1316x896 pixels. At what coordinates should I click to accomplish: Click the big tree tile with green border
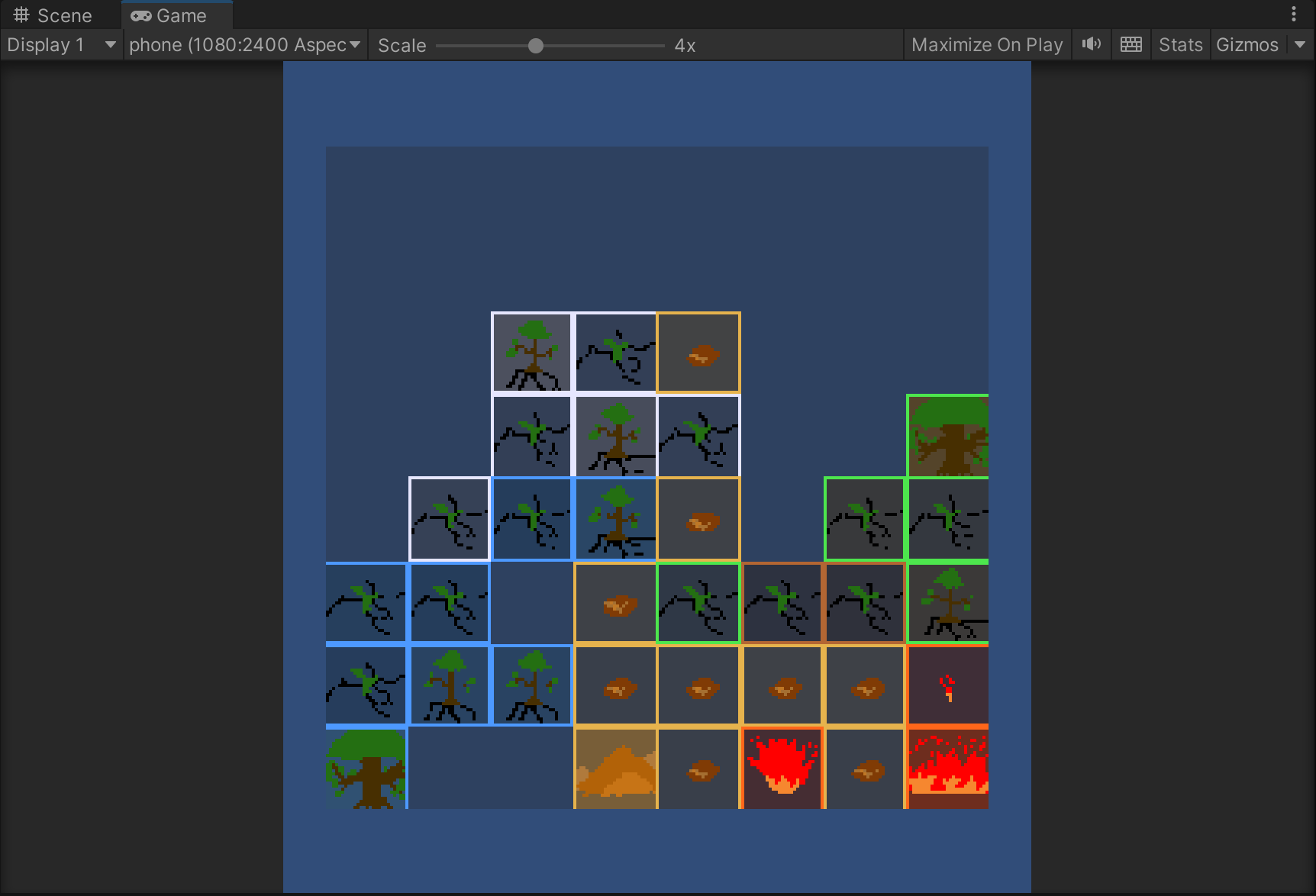tap(947, 436)
